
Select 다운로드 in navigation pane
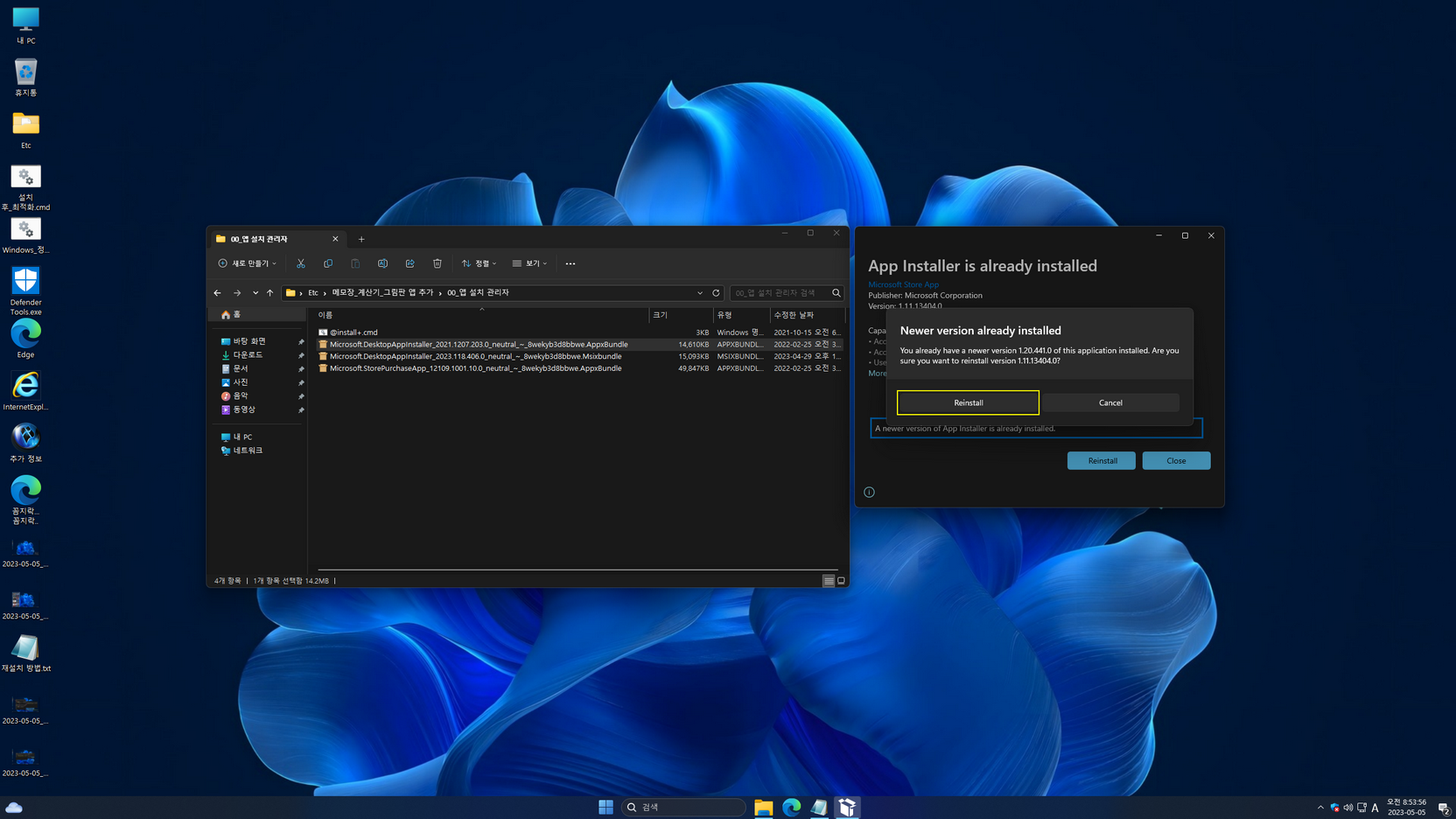tap(248, 355)
